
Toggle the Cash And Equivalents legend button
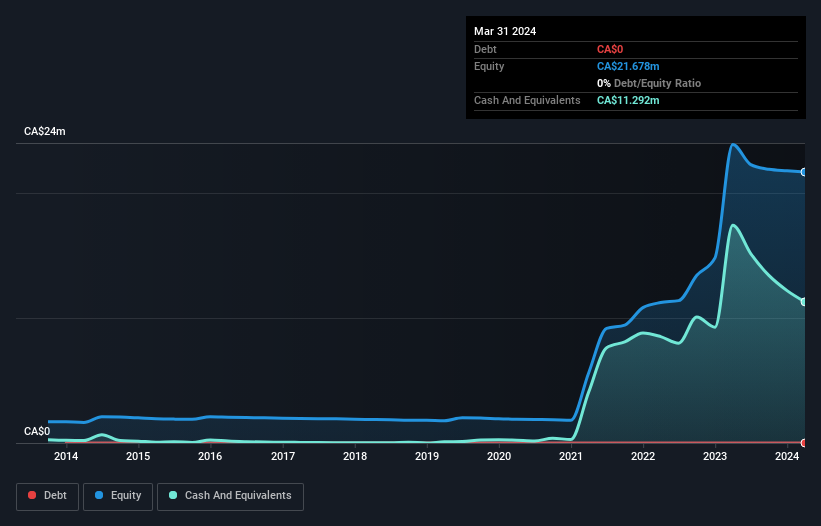coord(230,496)
